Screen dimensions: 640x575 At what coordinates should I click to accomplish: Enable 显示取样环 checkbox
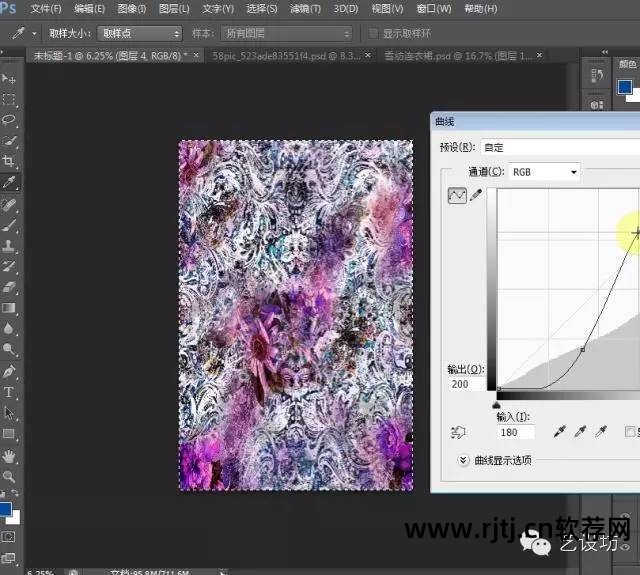pos(373,33)
